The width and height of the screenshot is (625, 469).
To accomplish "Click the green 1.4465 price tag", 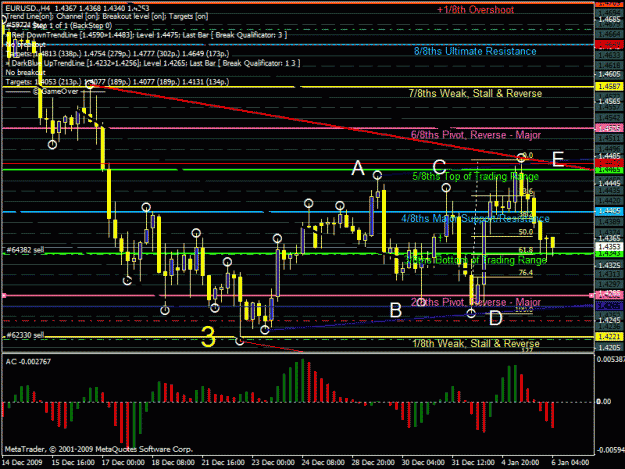I will [609, 170].
